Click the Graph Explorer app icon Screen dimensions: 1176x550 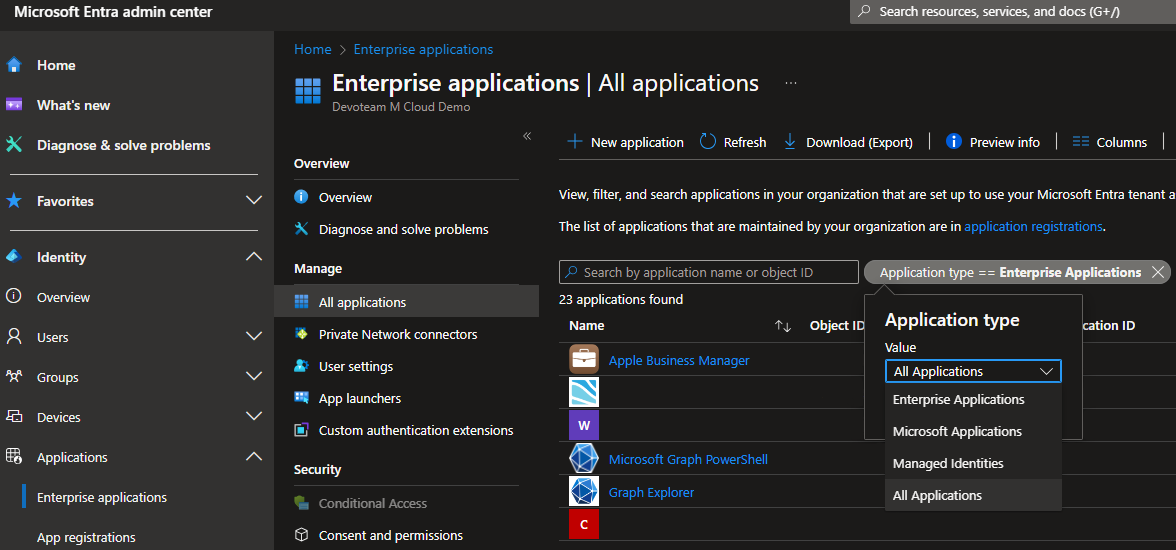pyautogui.click(x=584, y=491)
